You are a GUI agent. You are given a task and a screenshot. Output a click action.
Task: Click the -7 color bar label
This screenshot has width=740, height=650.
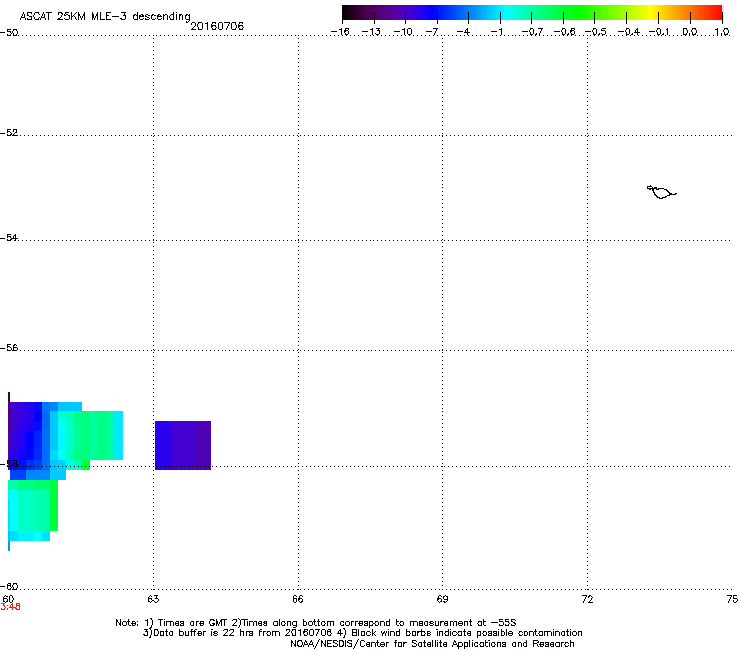(432, 32)
